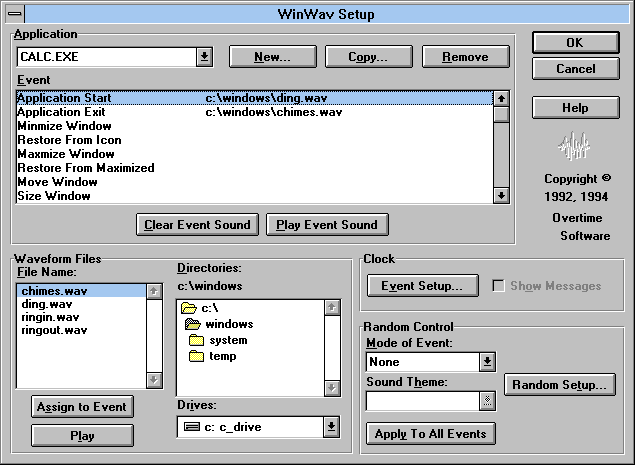The image size is (635, 465).
Task: Select the windows folder in Directories
Action: coord(229,324)
